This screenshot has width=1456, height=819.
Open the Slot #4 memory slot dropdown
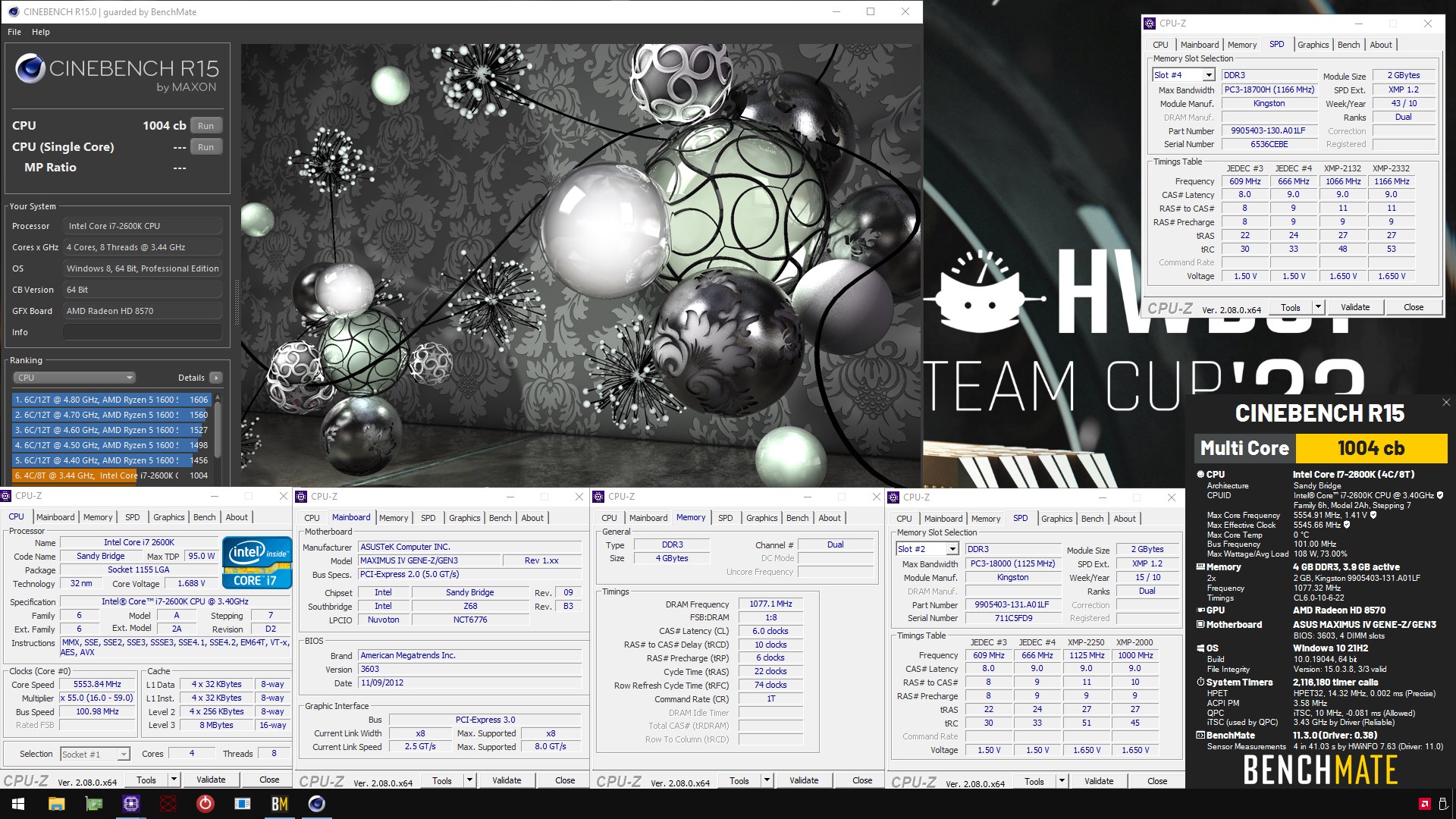coord(1209,75)
